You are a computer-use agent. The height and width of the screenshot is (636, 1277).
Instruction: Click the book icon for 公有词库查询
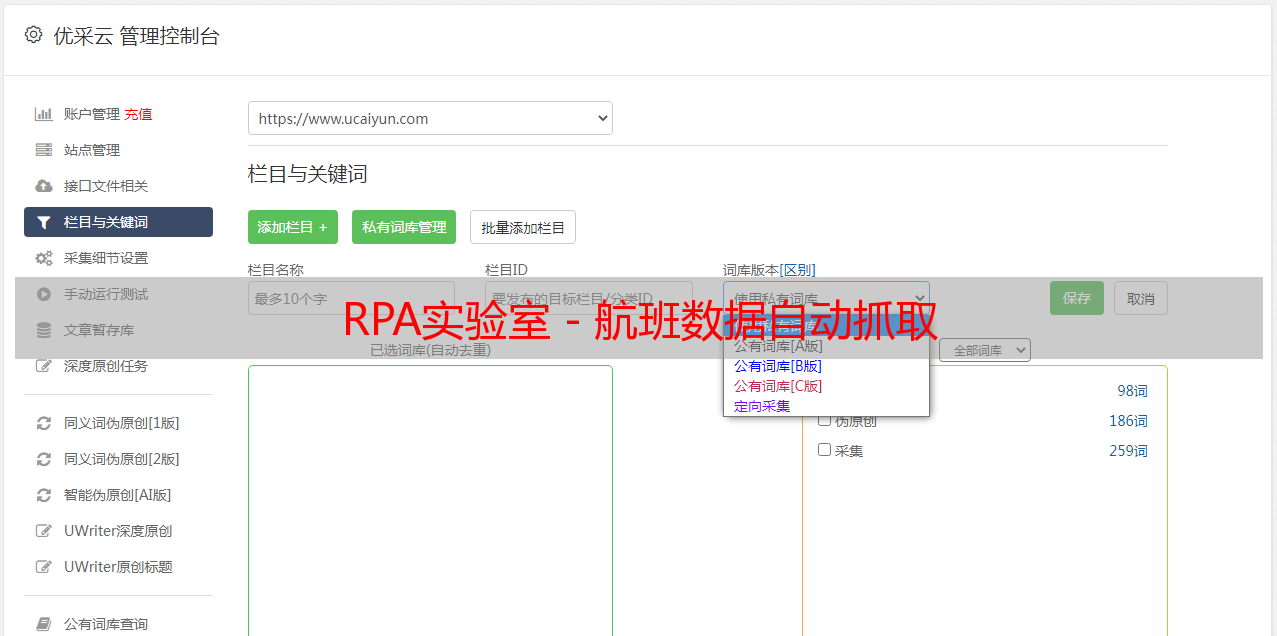click(x=44, y=624)
